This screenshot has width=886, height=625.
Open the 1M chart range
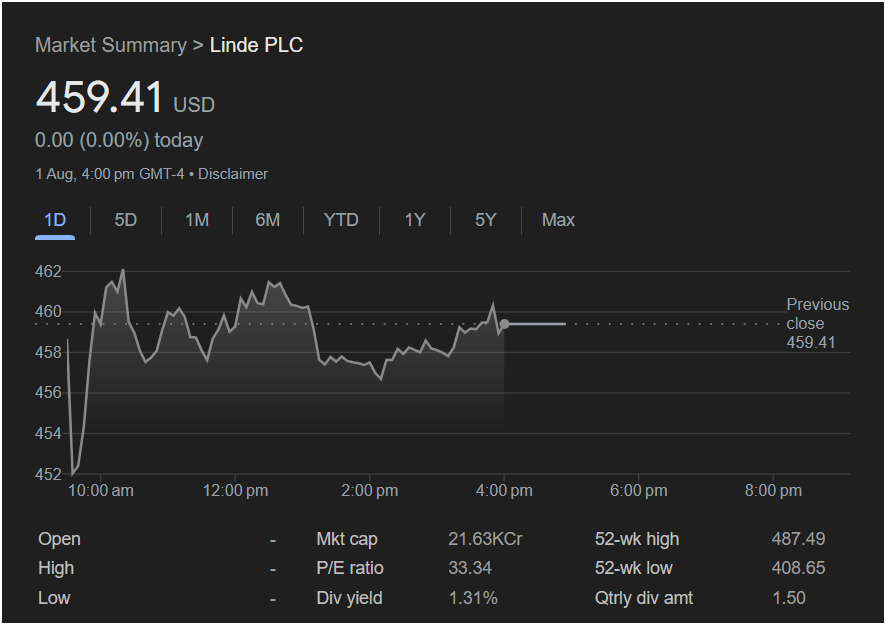click(197, 220)
